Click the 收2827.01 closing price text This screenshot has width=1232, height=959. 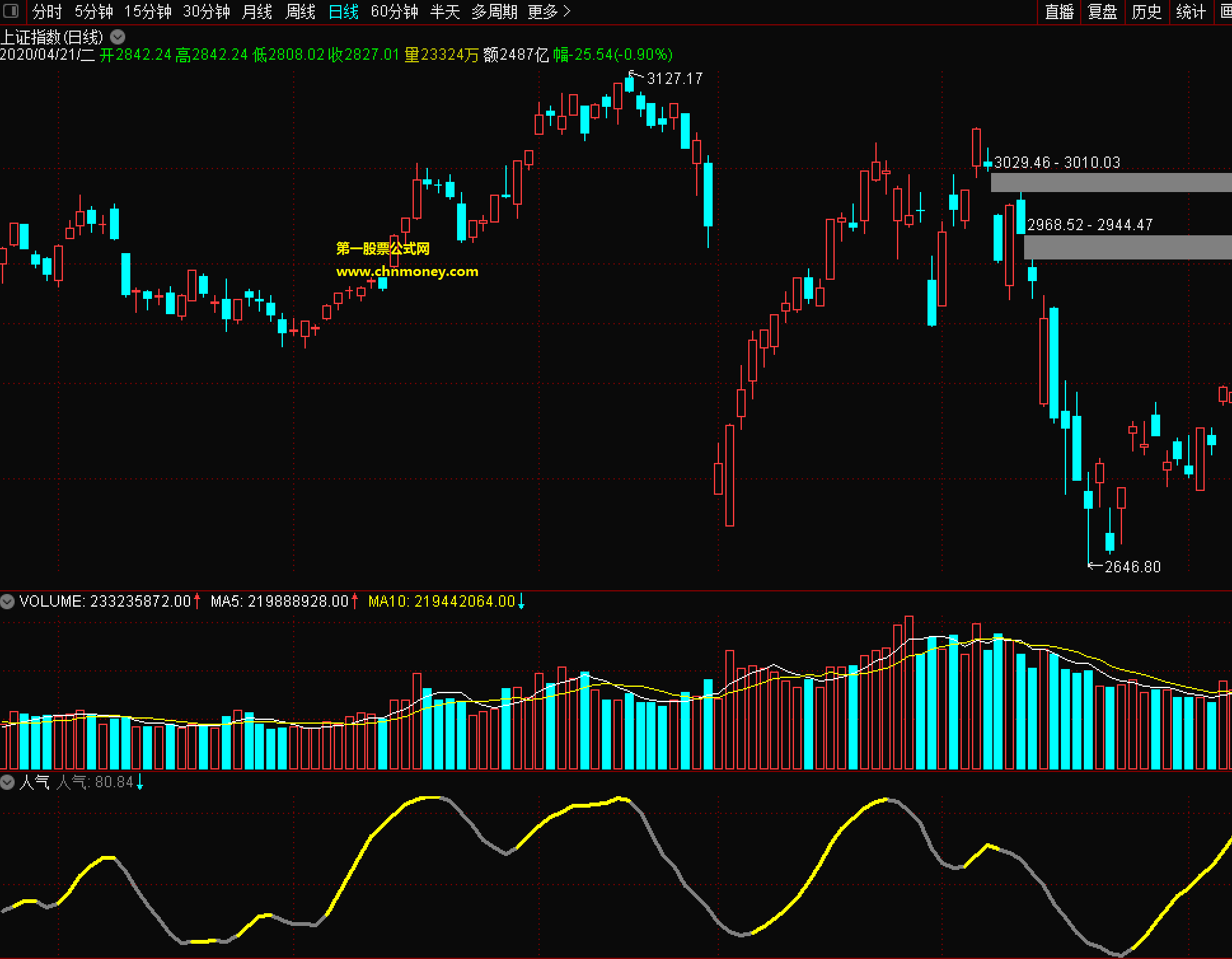pos(364,55)
